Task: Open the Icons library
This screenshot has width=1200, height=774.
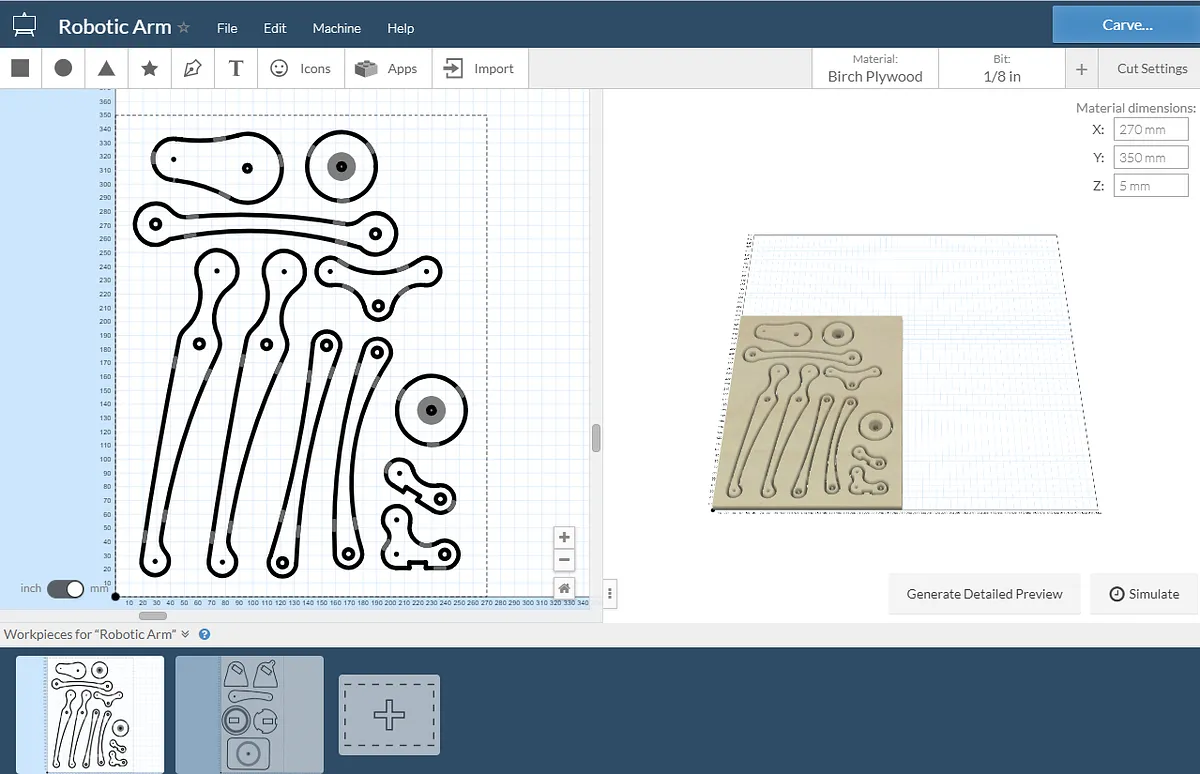Action: 301,68
